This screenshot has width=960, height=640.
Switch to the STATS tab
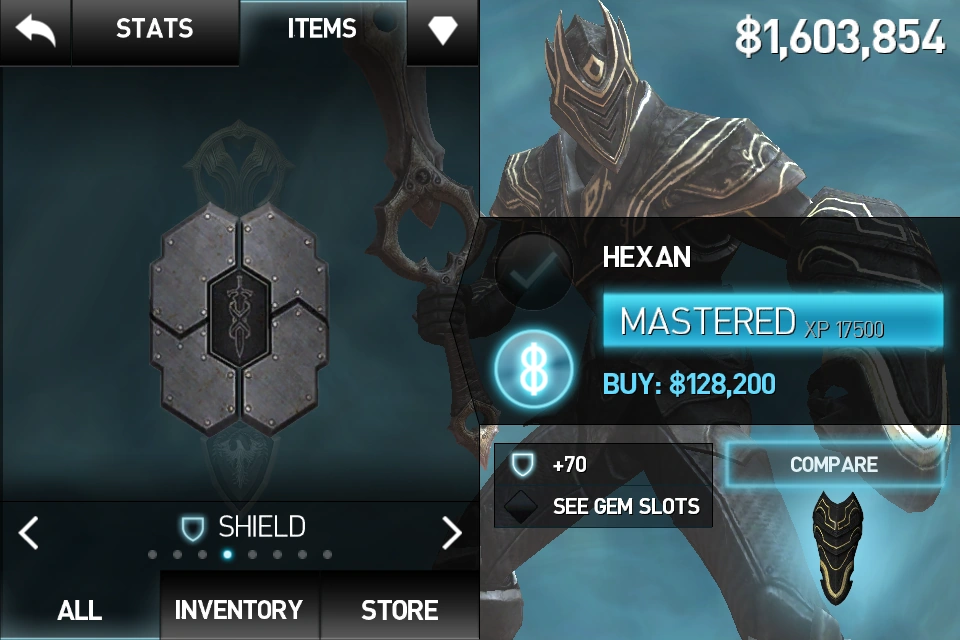155,29
